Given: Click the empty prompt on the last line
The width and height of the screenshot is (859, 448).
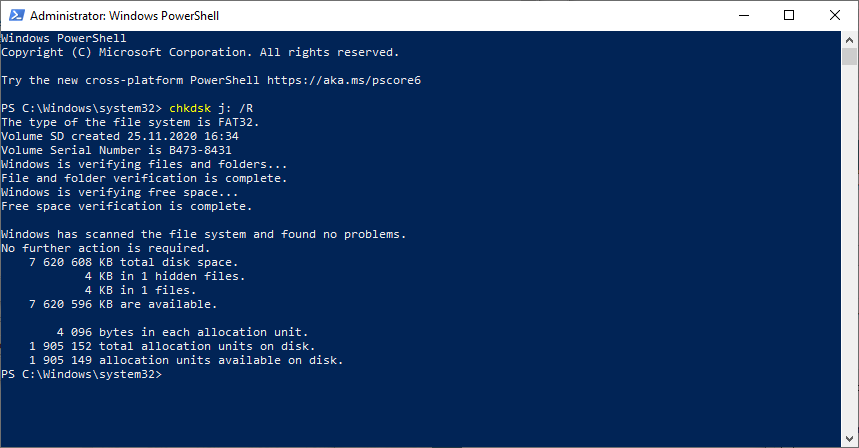Looking at the screenshot, I should (170, 374).
